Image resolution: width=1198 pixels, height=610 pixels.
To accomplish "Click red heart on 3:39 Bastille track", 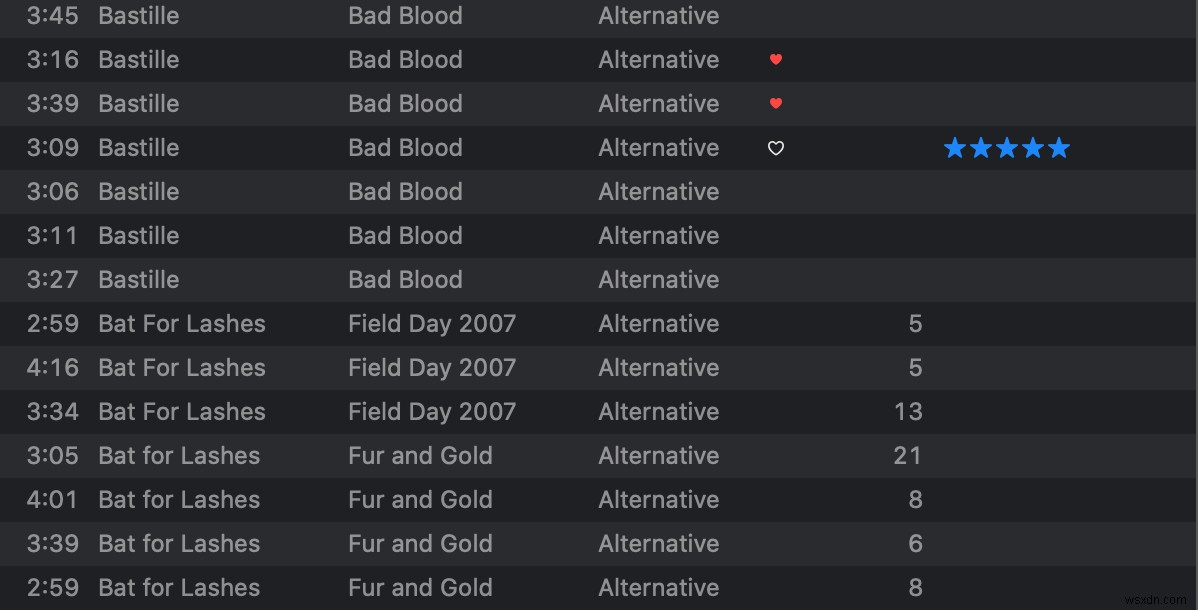I will (775, 104).
